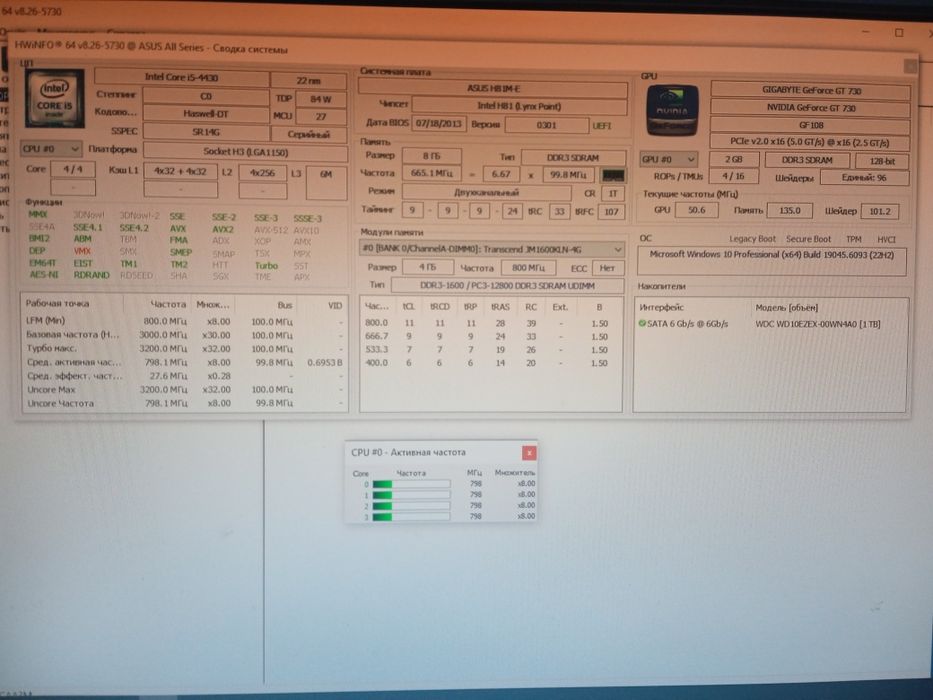Click the BIOS date 07/18/2013 field
This screenshot has width=933, height=700.
439,124
